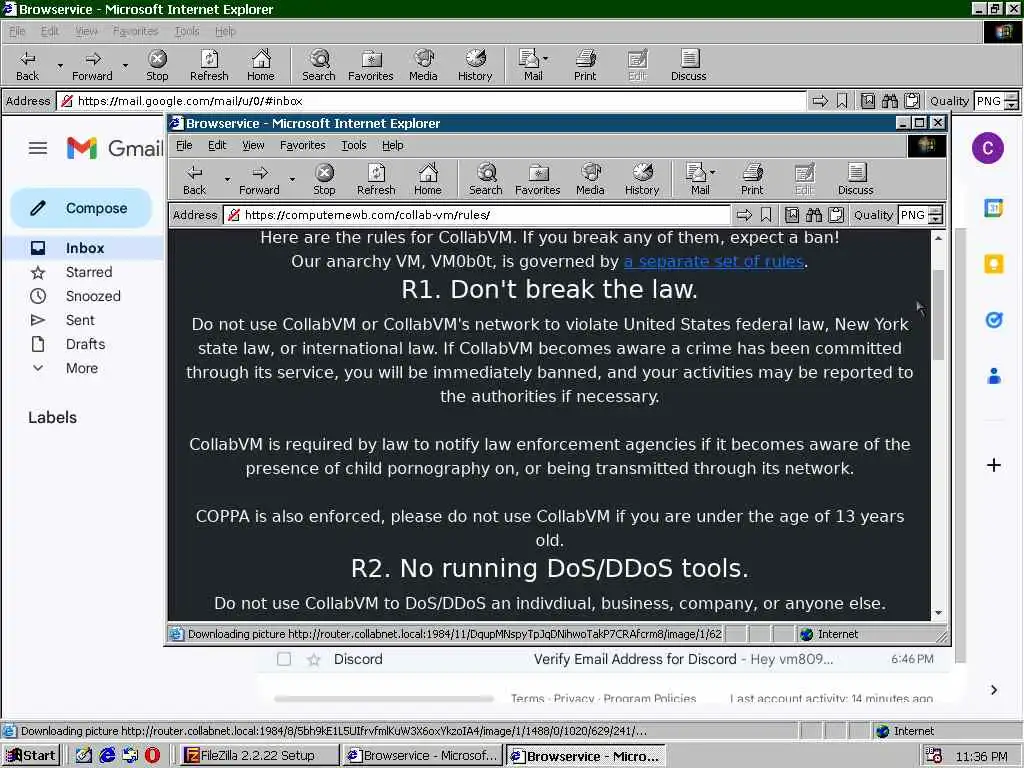Follow 'a separate set of rules' link
Viewport: 1024px width, 768px height.
(x=714, y=261)
